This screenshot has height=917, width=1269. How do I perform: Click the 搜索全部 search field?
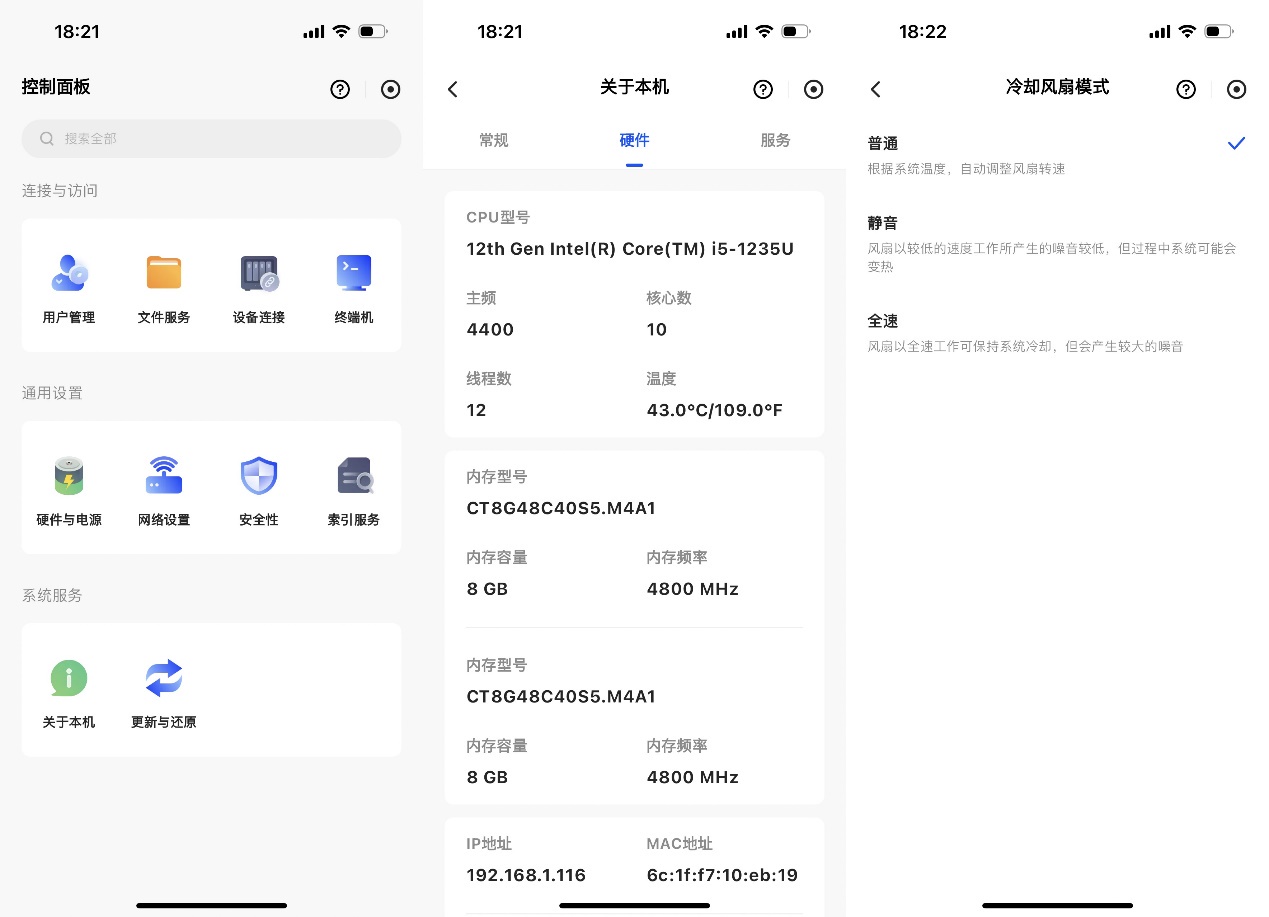click(212, 139)
